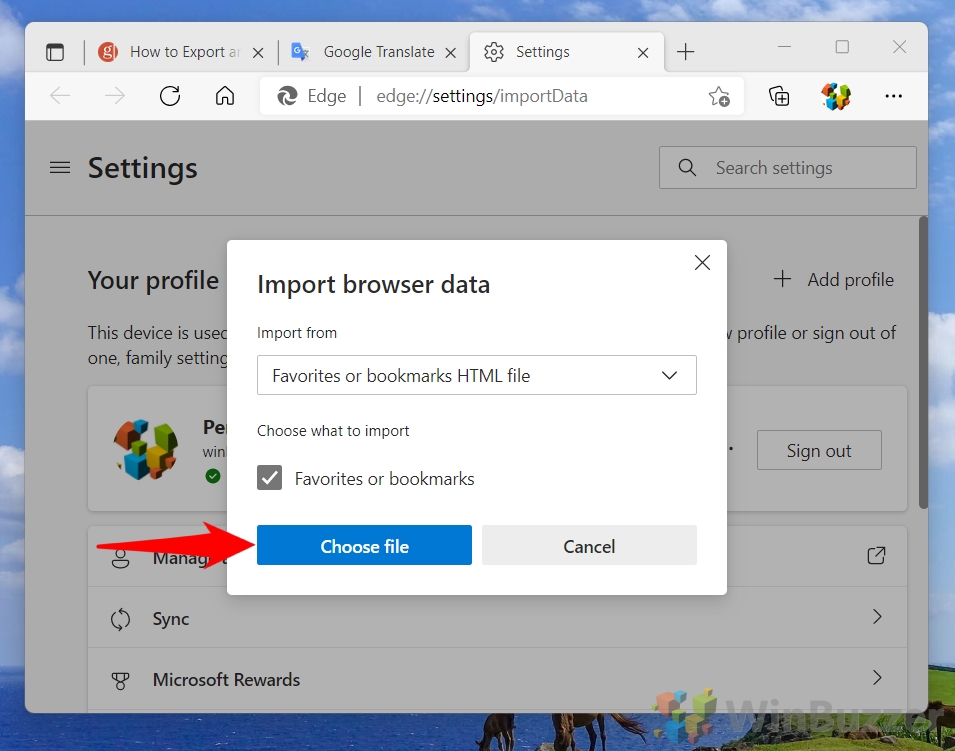
Task: Click the settings page vertical scrollbar
Action: (923, 362)
